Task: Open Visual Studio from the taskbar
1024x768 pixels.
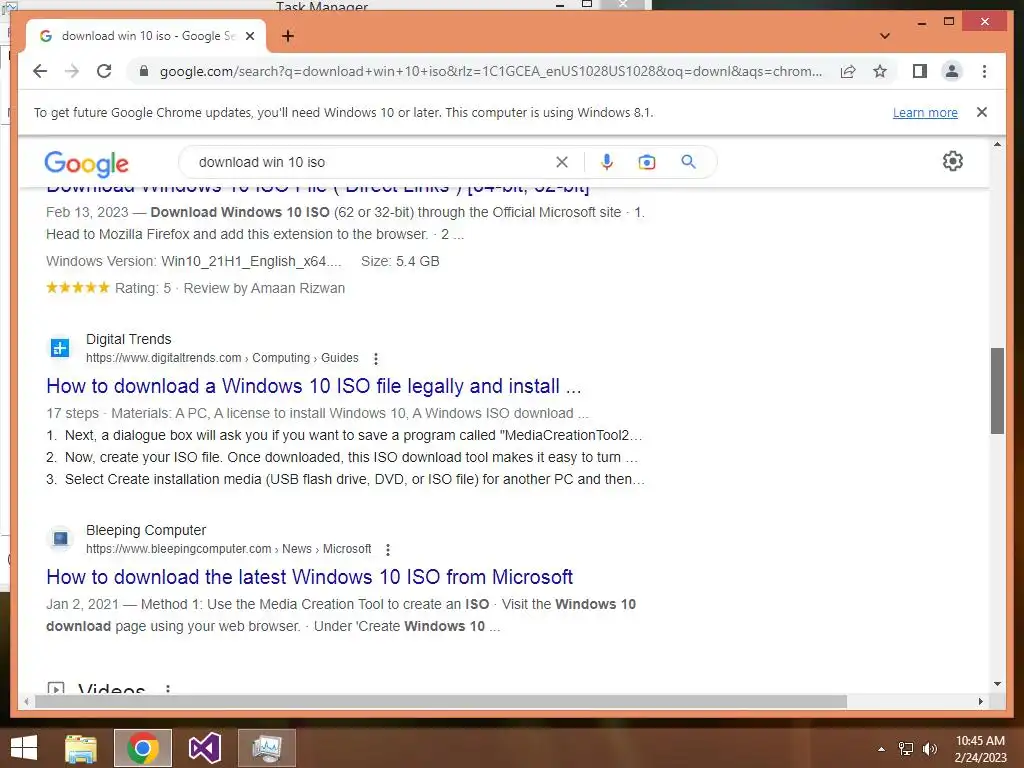Action: tap(204, 748)
